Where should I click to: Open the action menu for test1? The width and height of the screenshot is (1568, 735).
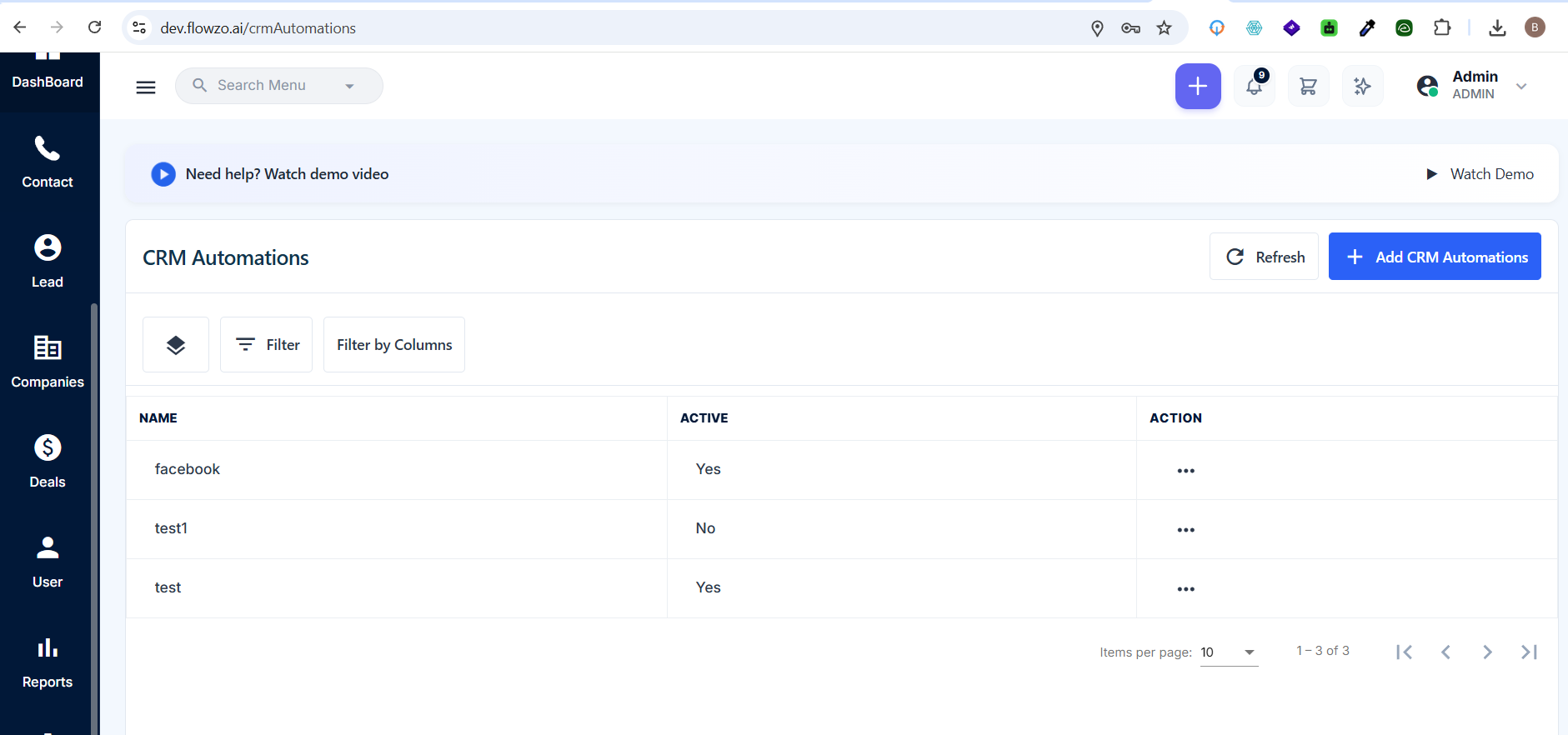tap(1186, 530)
